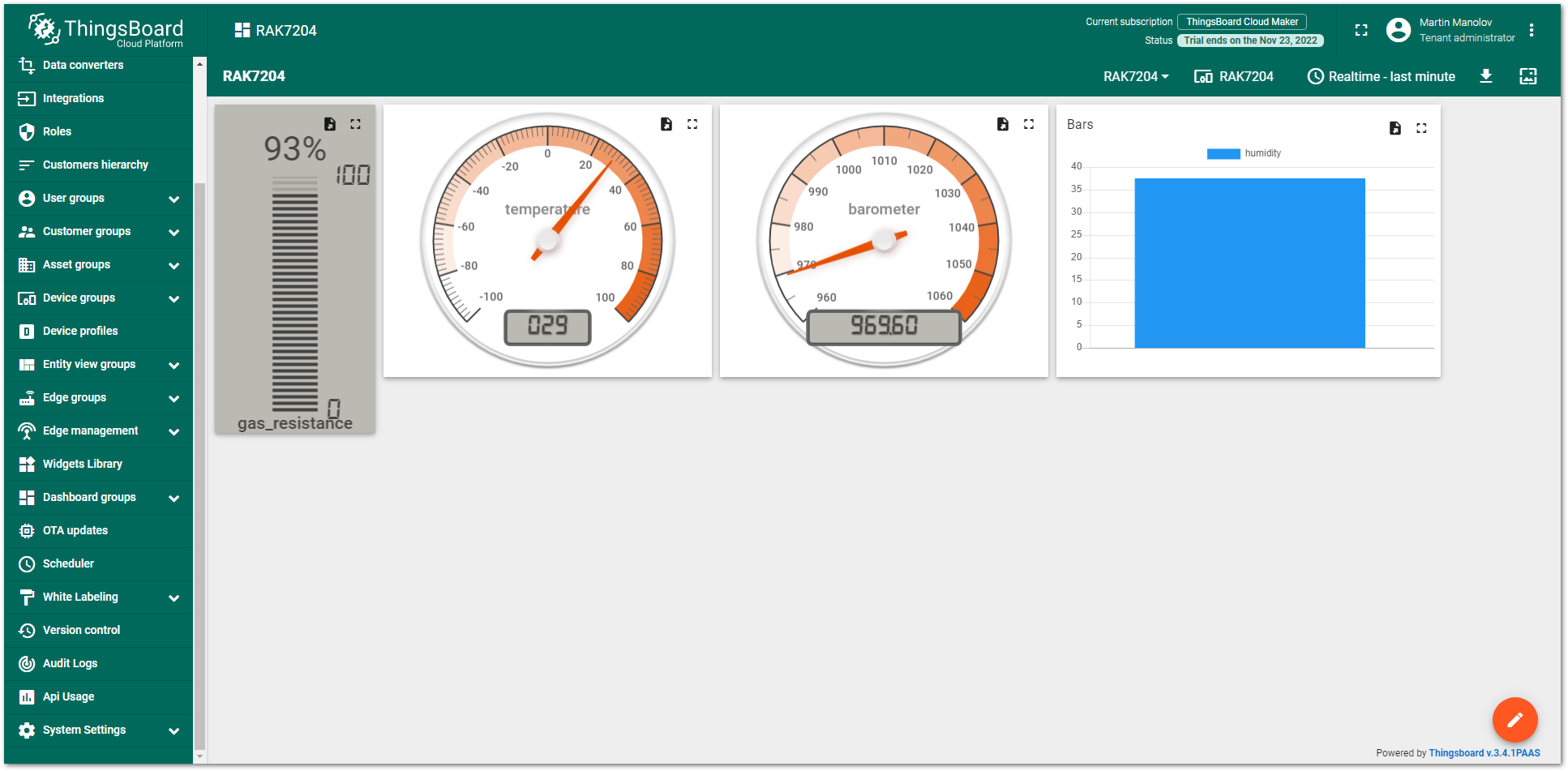Expand the temperature gauge widget to fullscreen
This screenshot has width=1568, height=771.
692,124
